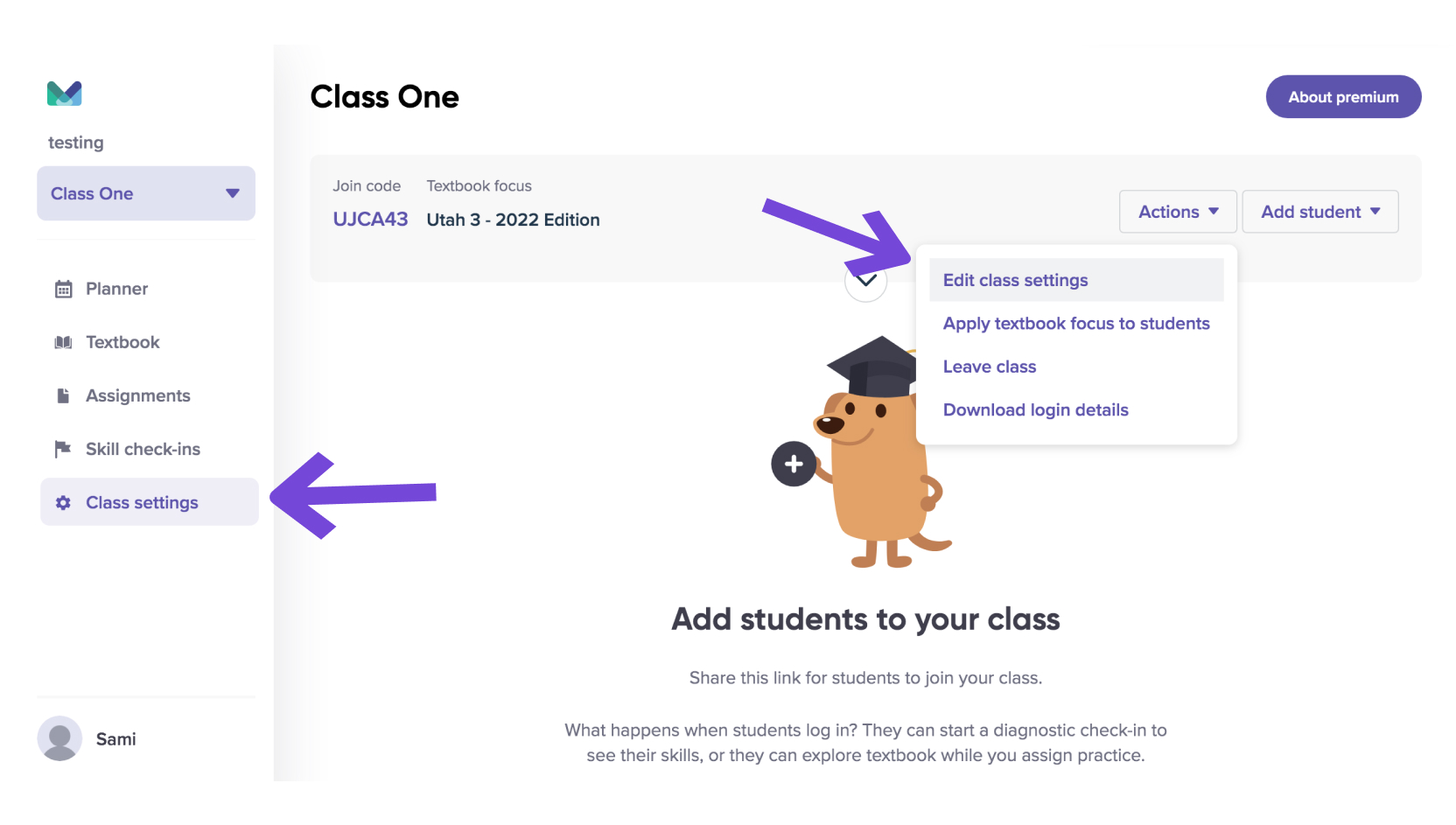Click the Assignments document icon
The height and width of the screenshot is (825, 1456).
pos(63,395)
